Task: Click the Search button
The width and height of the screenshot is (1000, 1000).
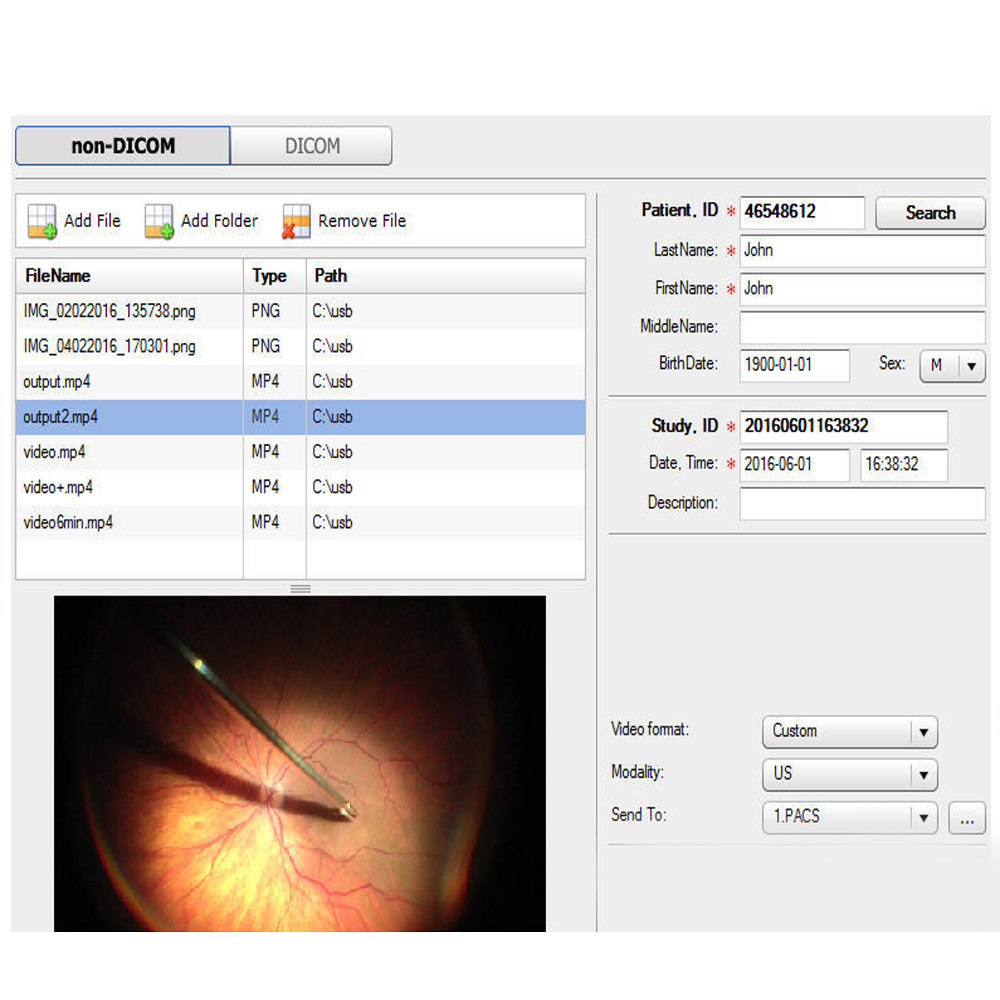Action: [930, 213]
